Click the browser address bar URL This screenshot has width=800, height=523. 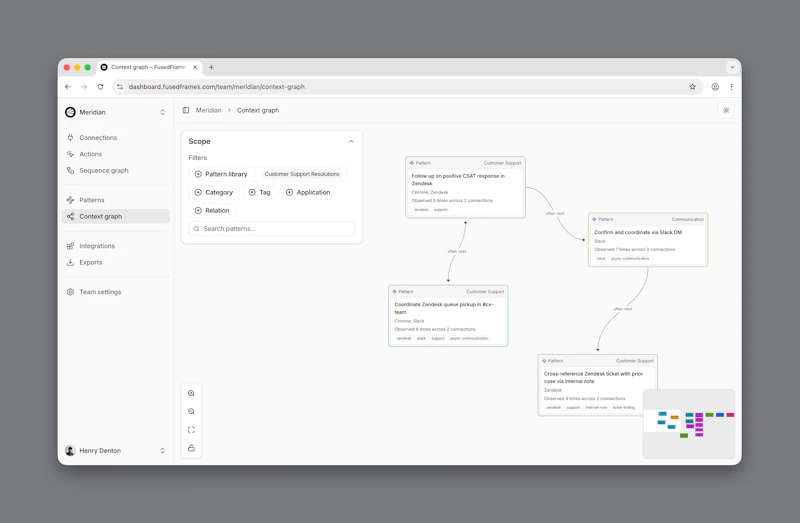pos(217,87)
